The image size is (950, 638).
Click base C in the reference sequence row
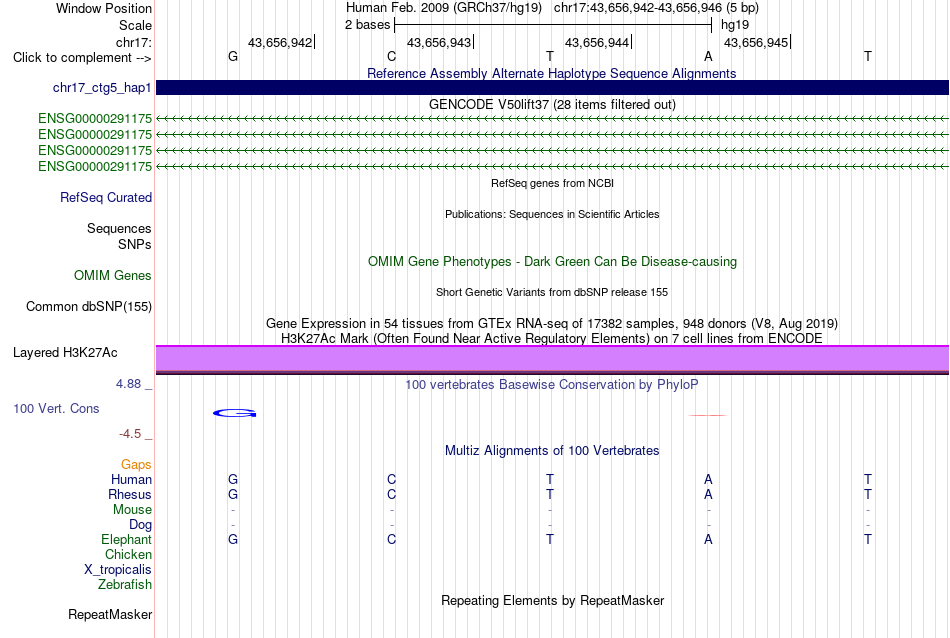391,56
